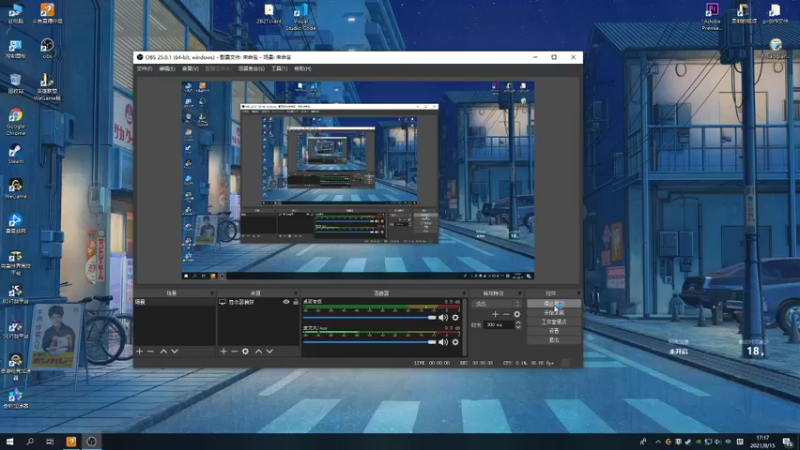Move source down with Sources down arrow
800x450 pixels.
(269, 352)
